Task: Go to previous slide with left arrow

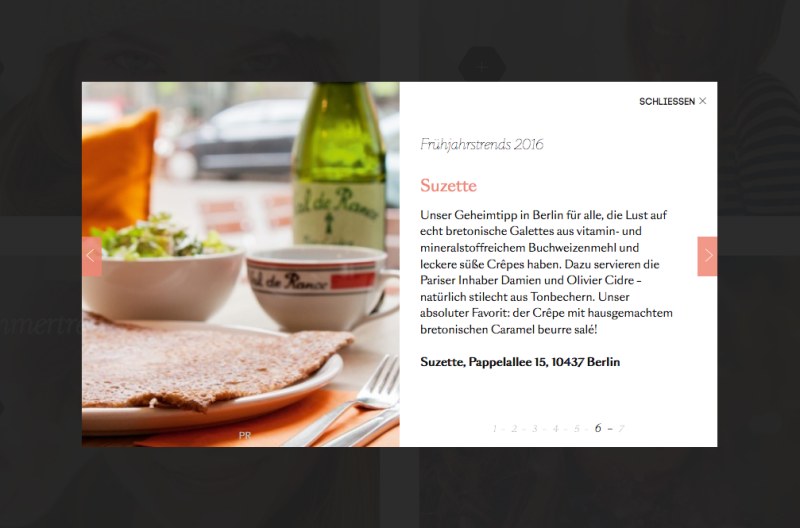Action: pyautogui.click(x=92, y=256)
